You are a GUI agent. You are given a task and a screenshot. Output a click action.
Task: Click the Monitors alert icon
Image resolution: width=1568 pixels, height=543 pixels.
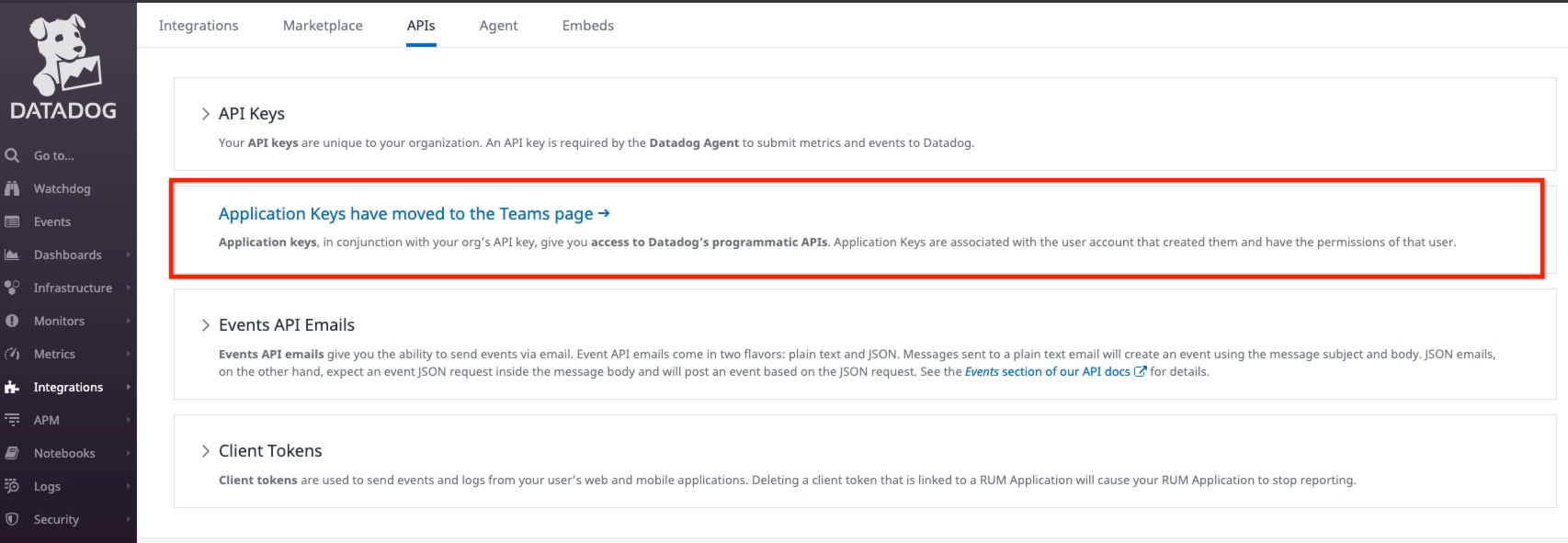pyautogui.click(x=12, y=321)
